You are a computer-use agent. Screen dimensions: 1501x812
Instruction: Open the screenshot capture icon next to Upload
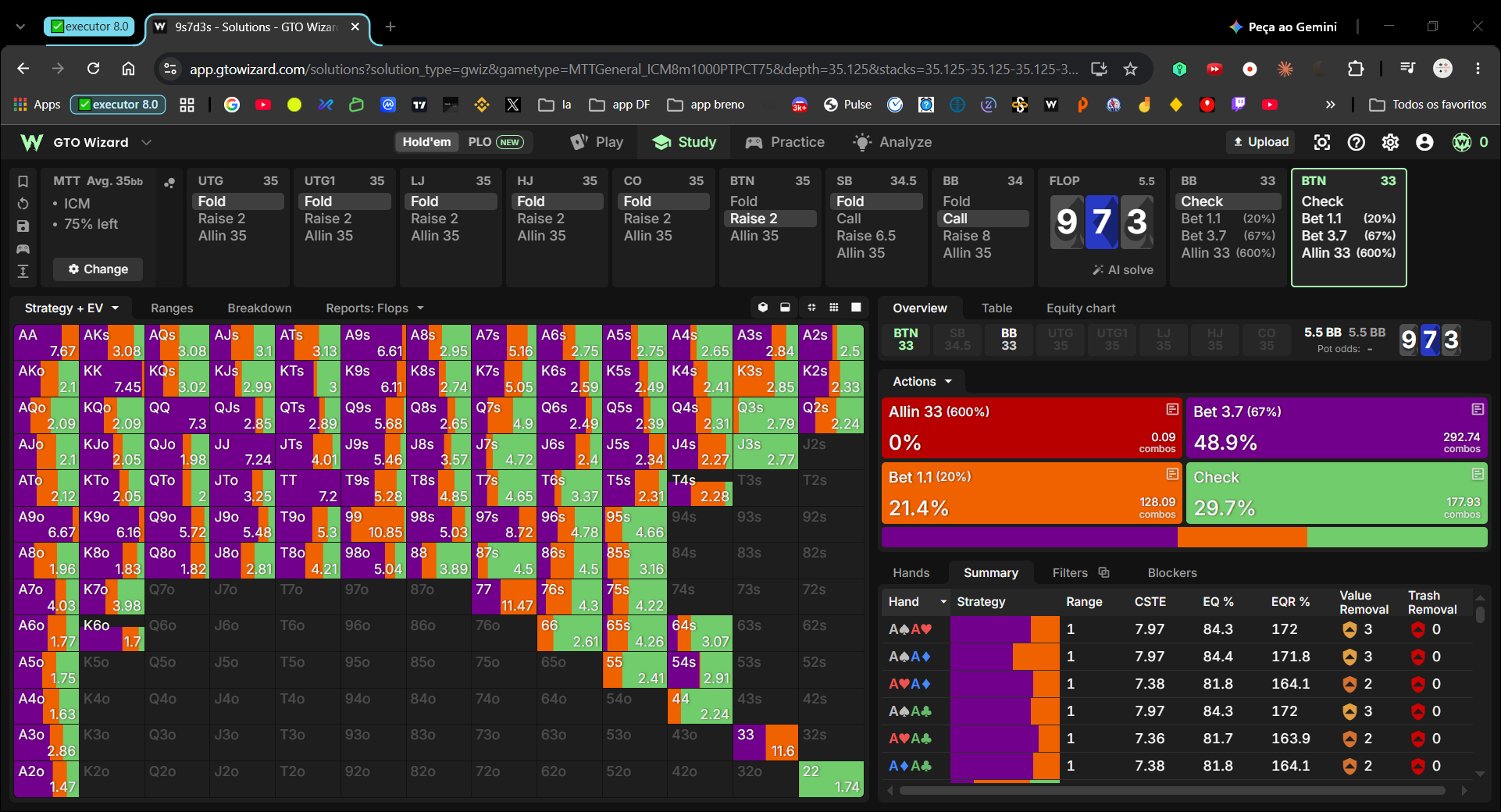click(x=1322, y=142)
